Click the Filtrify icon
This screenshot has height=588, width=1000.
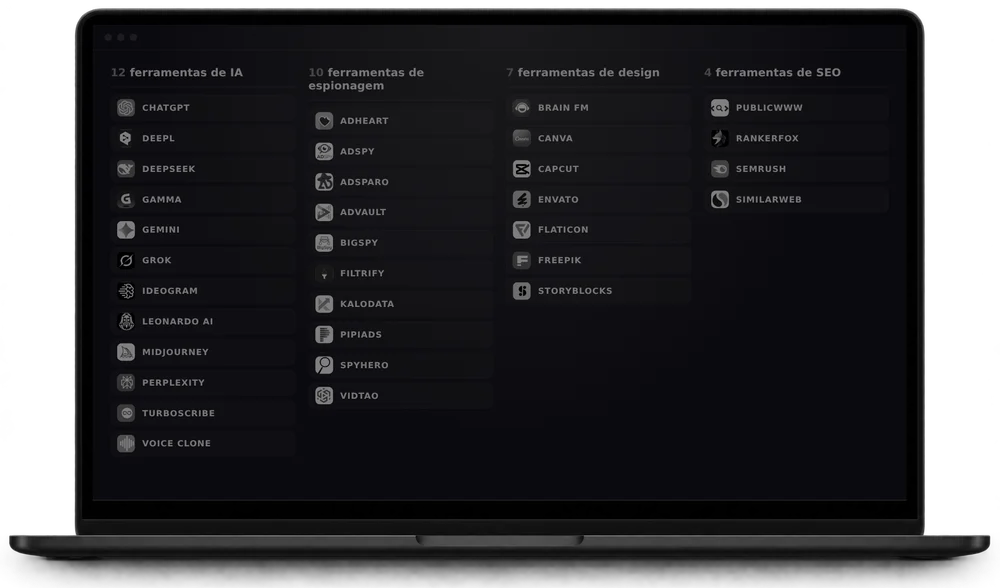point(324,273)
